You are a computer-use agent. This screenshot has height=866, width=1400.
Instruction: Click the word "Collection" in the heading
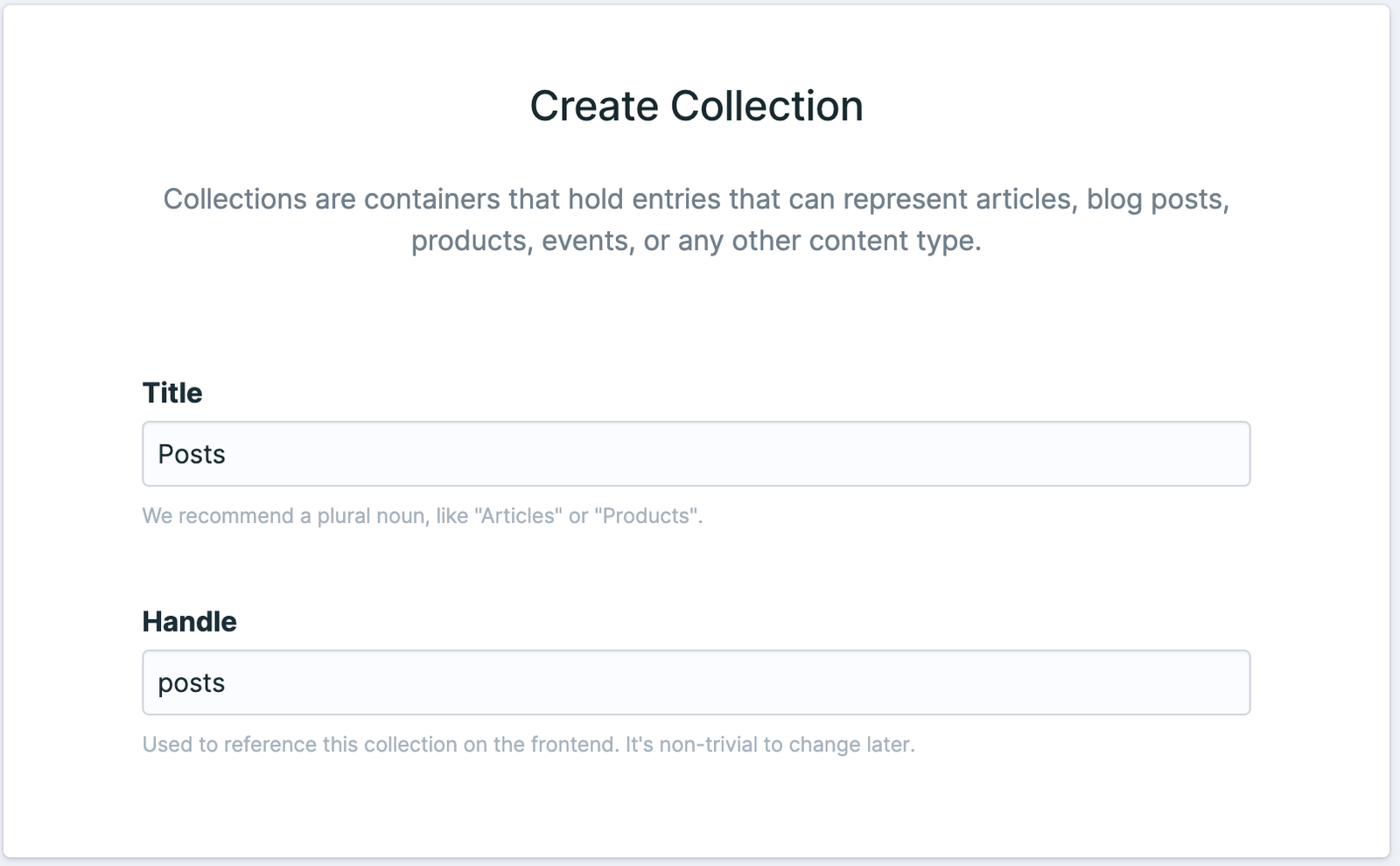tap(766, 106)
